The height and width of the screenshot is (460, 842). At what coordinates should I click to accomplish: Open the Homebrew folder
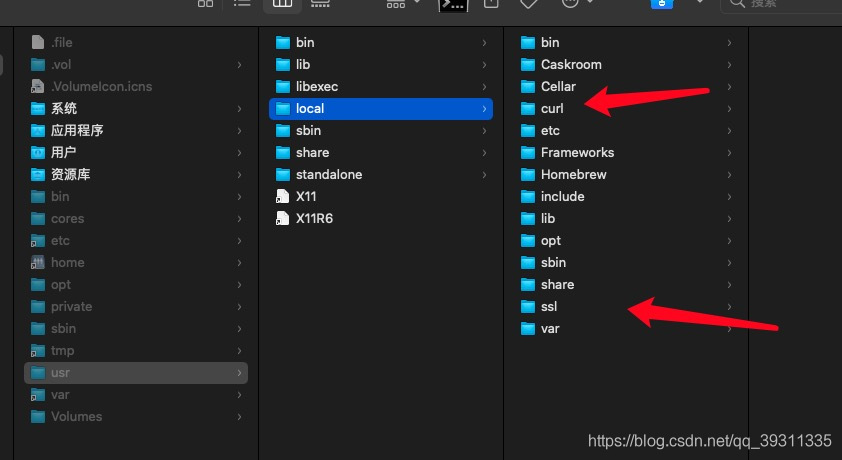(573, 174)
